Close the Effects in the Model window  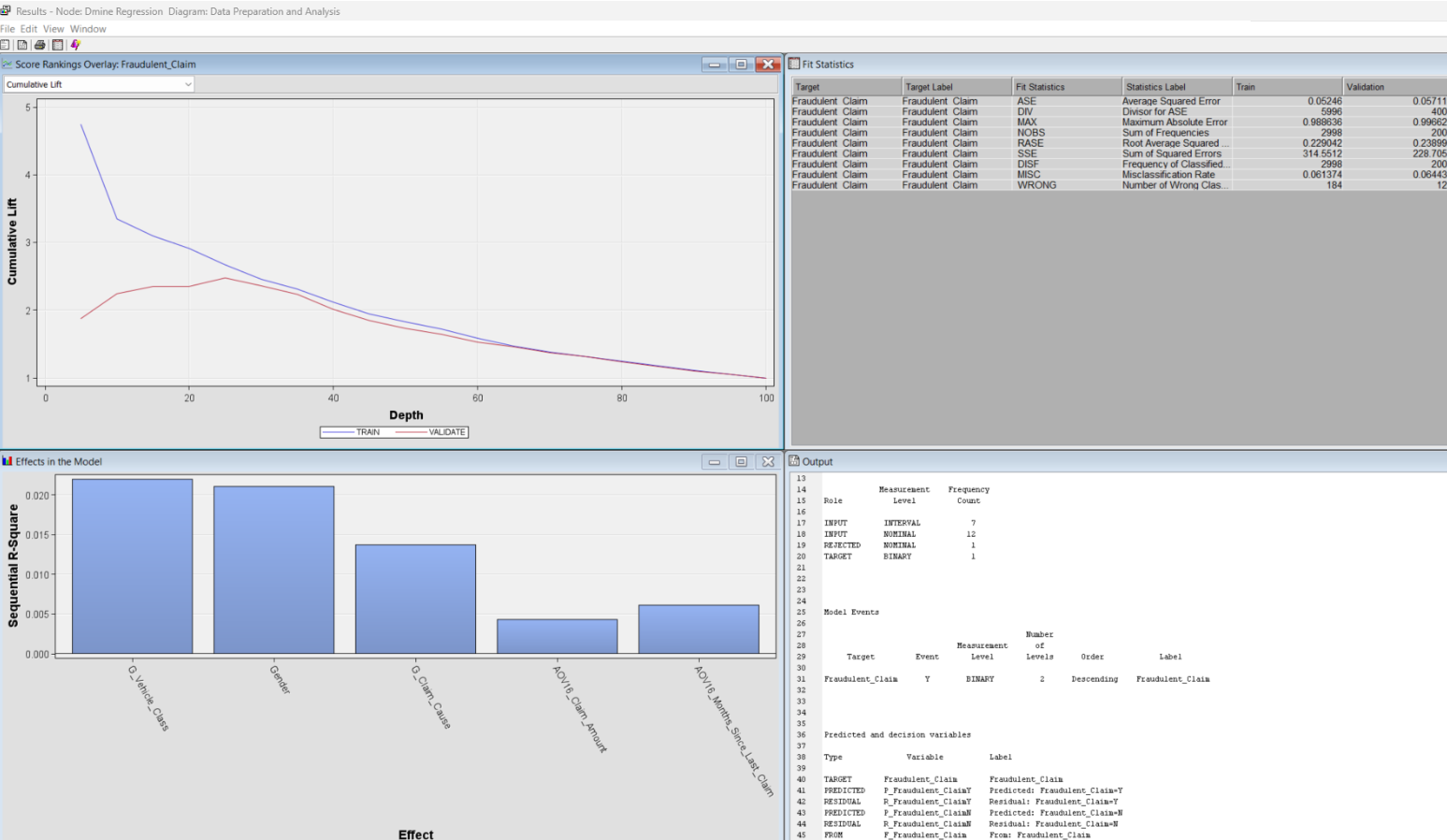pos(768,462)
